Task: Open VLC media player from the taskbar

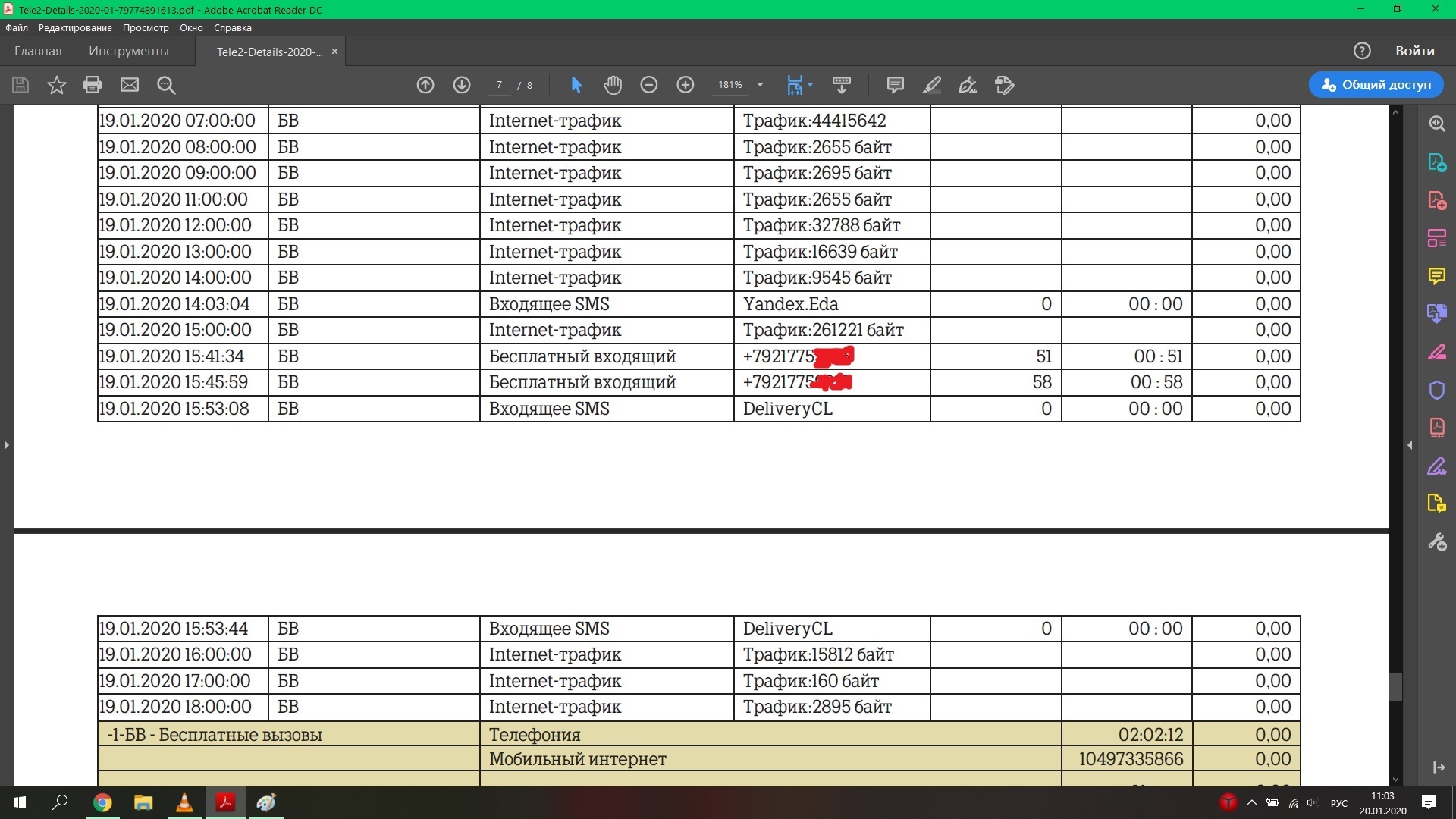Action: pyautogui.click(x=184, y=802)
